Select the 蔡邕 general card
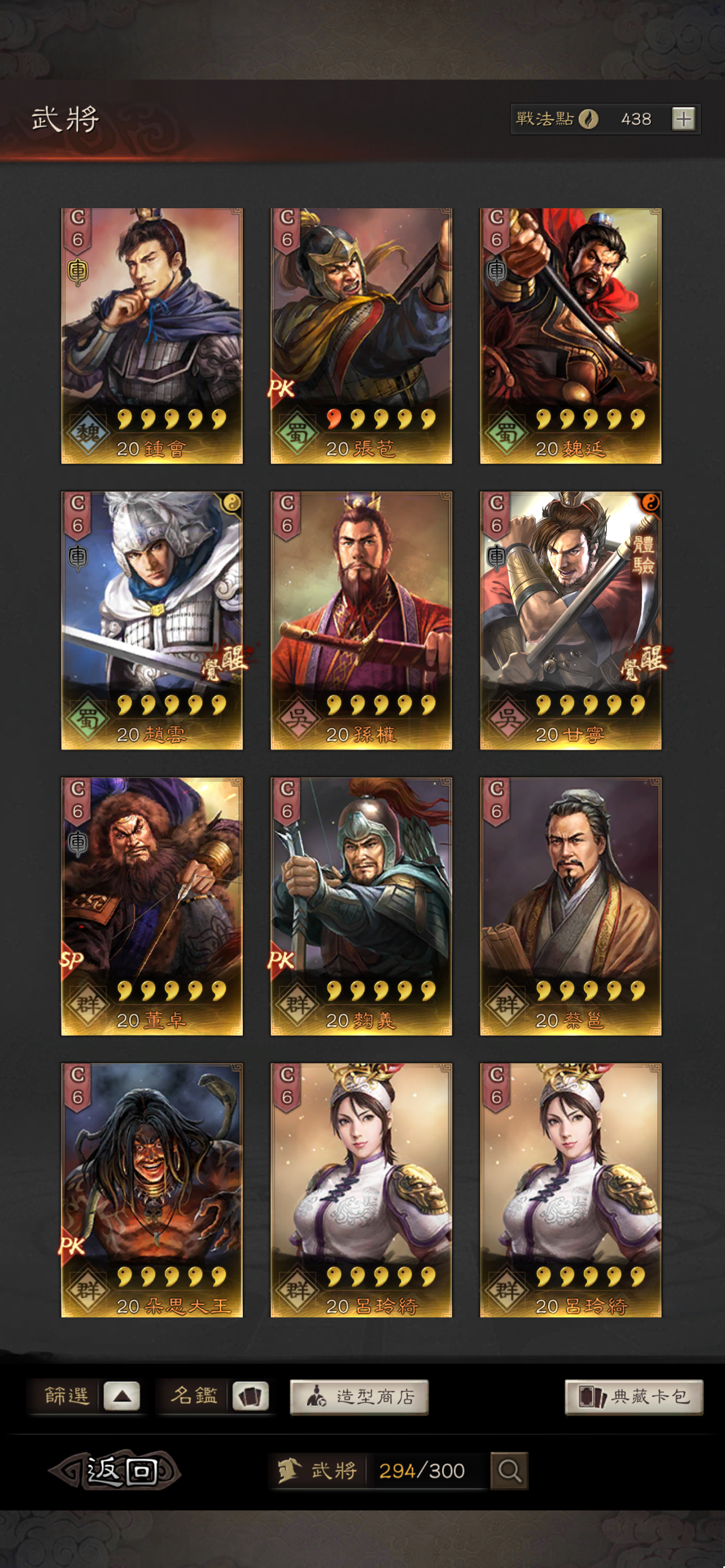 tap(570, 906)
